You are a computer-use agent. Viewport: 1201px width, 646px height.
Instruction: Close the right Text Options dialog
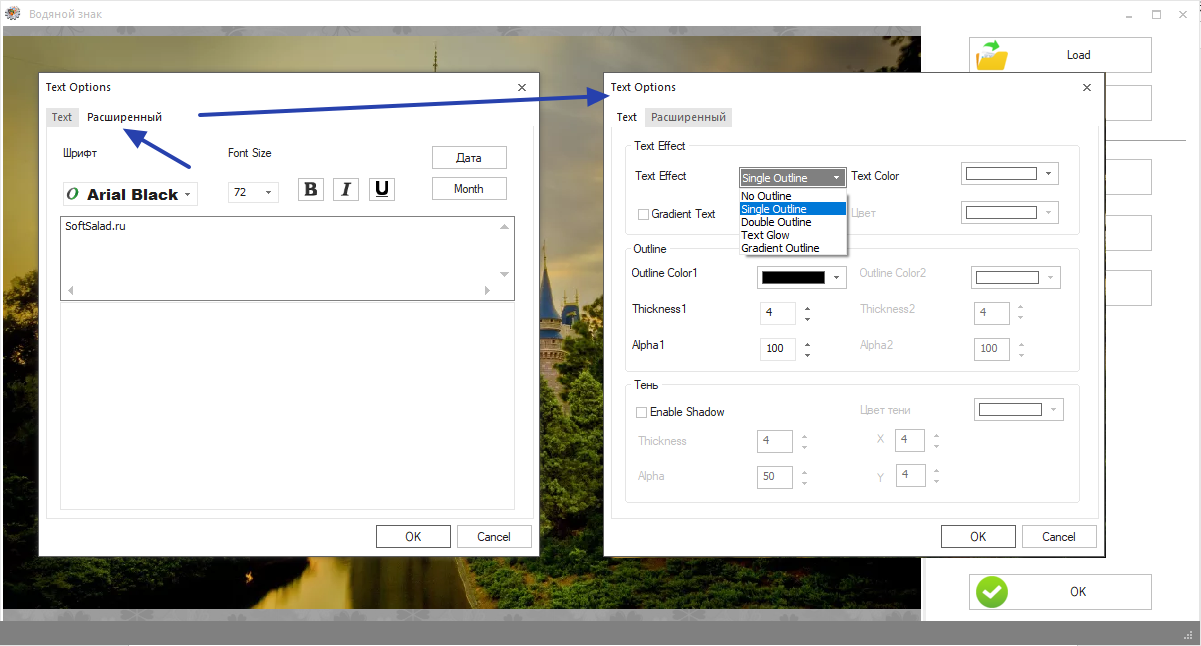pos(1087,88)
